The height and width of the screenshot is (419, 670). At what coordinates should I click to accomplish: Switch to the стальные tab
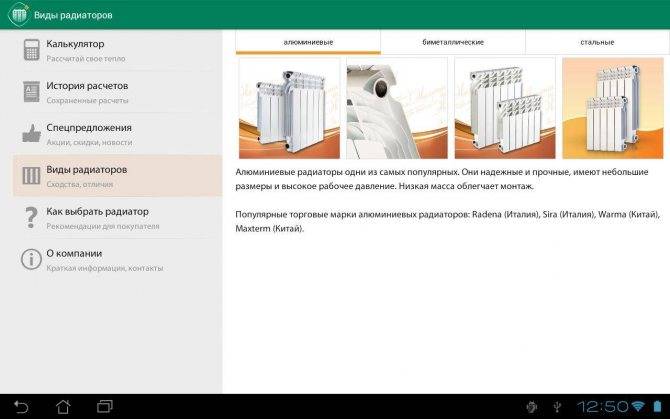[597, 42]
